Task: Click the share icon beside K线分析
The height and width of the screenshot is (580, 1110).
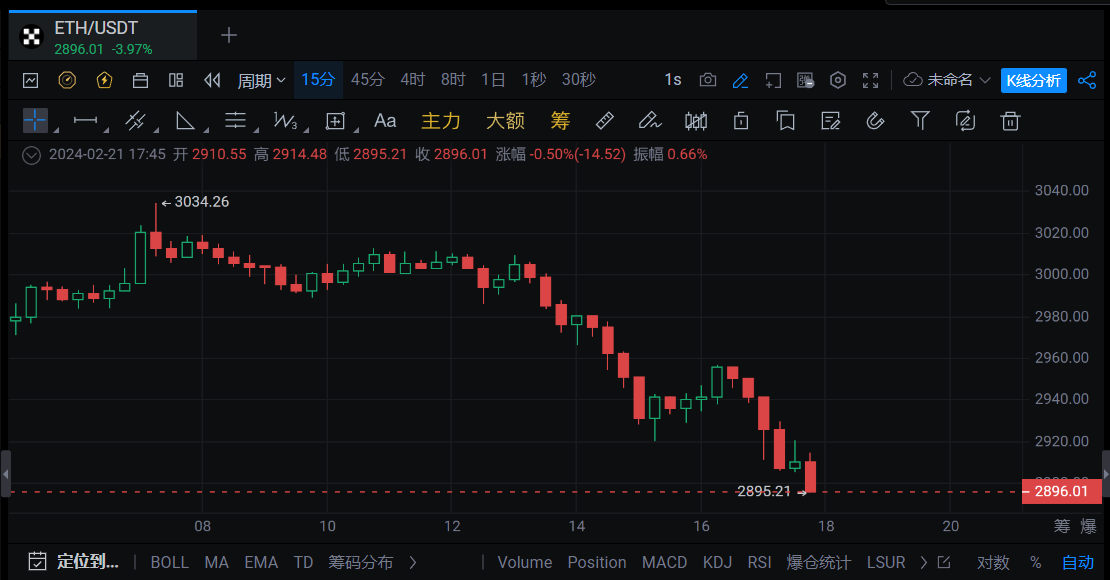Action: pyautogui.click(x=1087, y=80)
